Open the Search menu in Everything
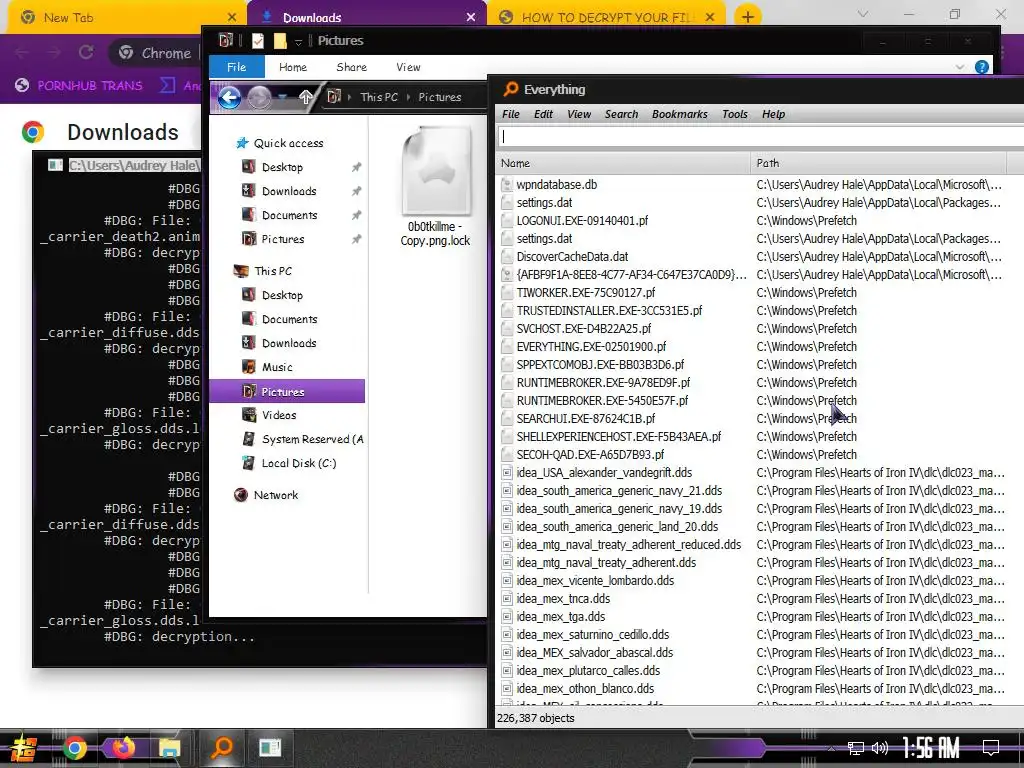The width and height of the screenshot is (1024, 768). 621,114
